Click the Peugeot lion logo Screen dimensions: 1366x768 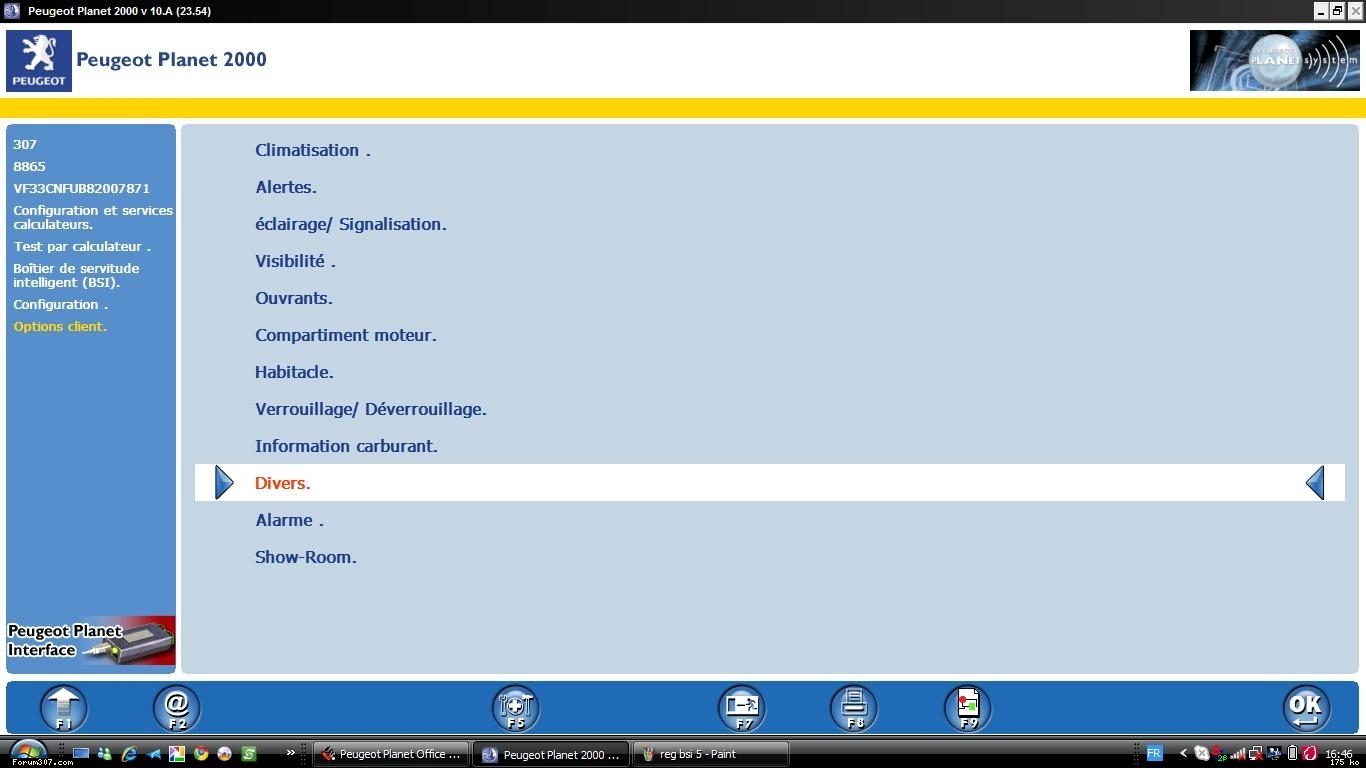[x=39, y=60]
